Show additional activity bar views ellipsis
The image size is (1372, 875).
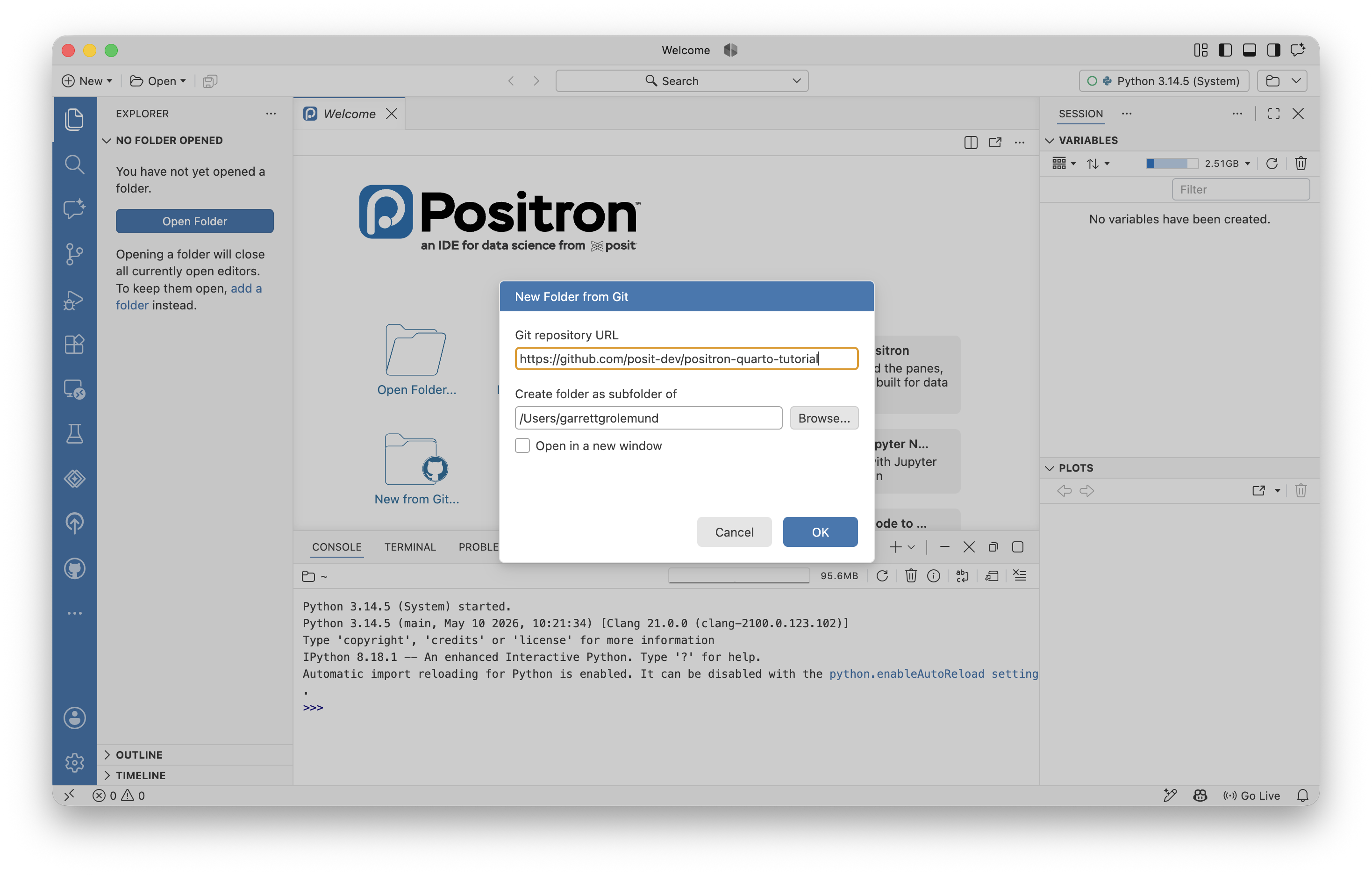tap(75, 613)
